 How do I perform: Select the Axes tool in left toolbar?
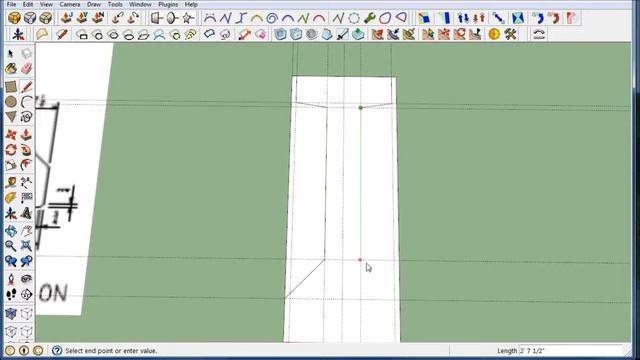11,213
